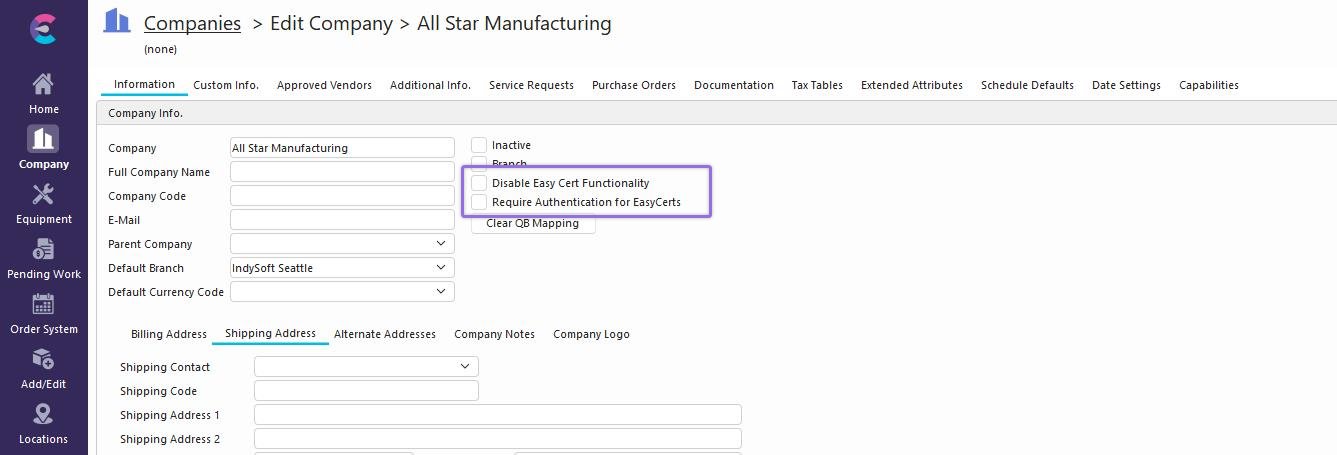Open the Billing Address tab
Screen dimensions: 1337x455
pyautogui.click(x=168, y=335)
